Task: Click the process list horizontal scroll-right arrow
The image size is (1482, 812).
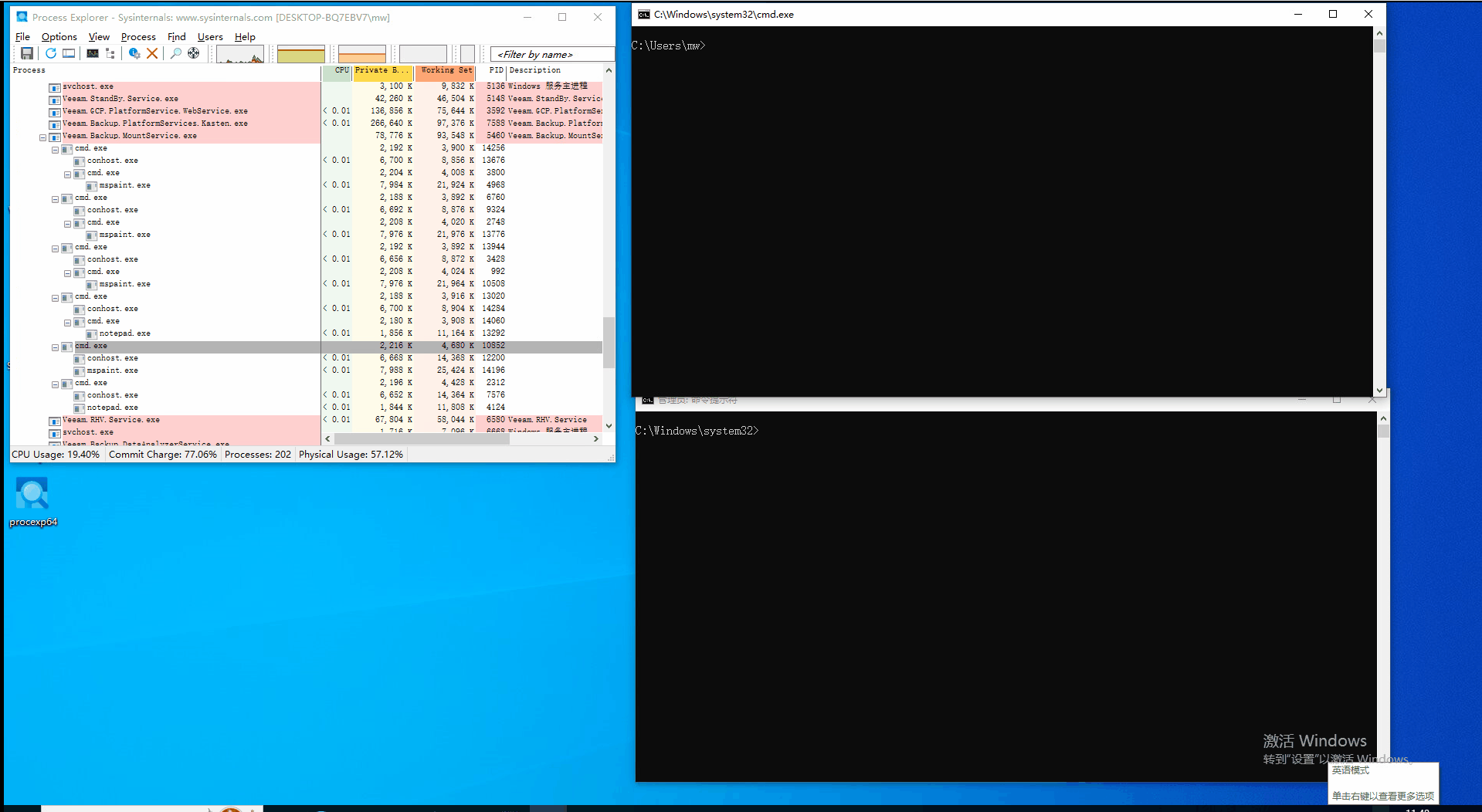Action: (595, 438)
